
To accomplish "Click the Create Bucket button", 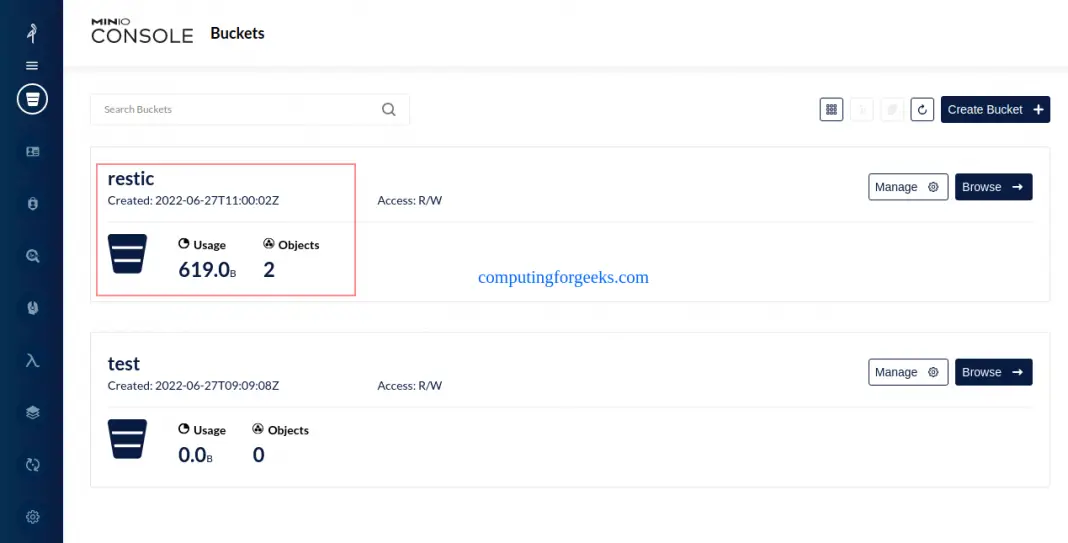I will pyautogui.click(x=995, y=109).
